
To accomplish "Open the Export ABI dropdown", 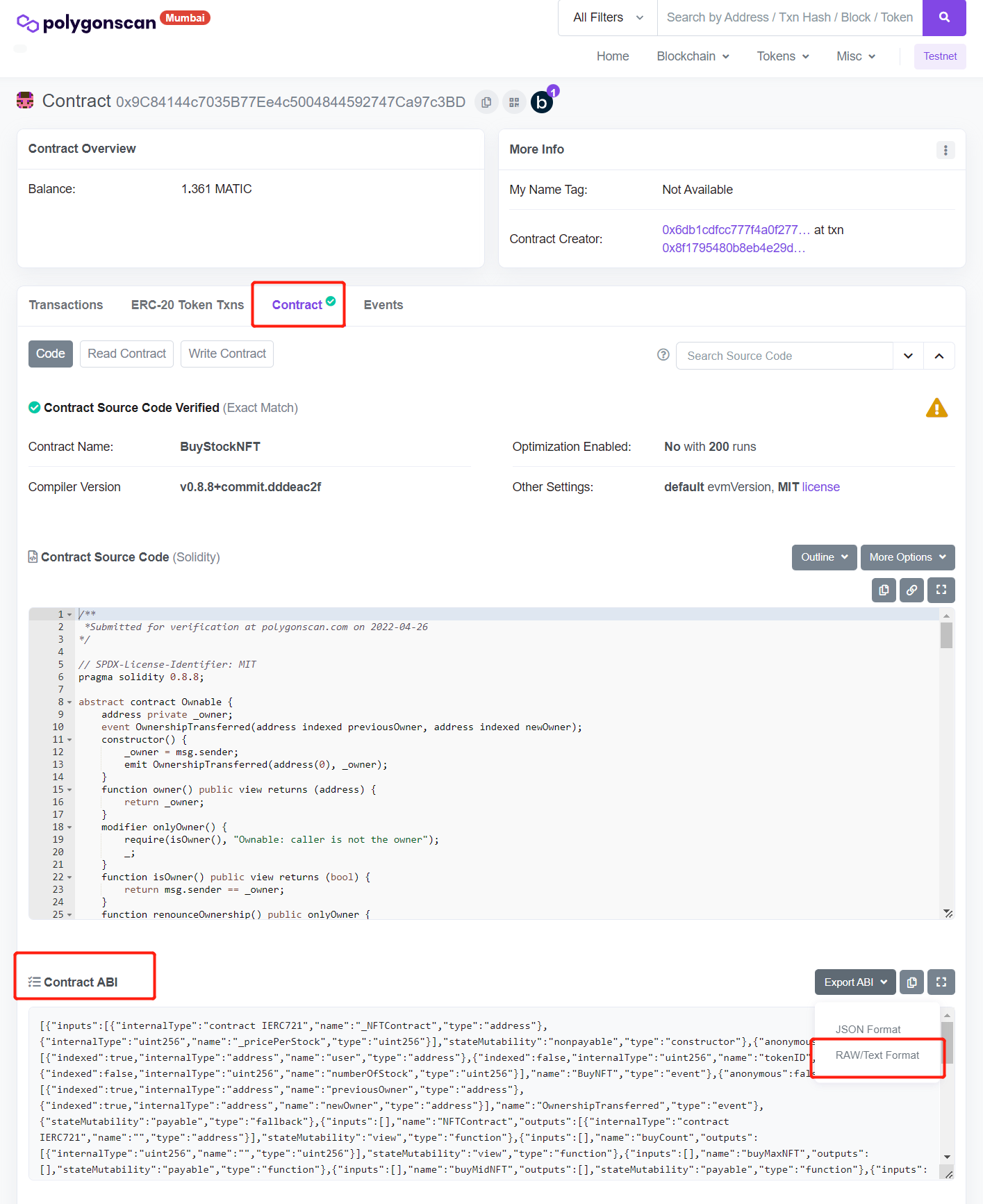I will coord(855,982).
